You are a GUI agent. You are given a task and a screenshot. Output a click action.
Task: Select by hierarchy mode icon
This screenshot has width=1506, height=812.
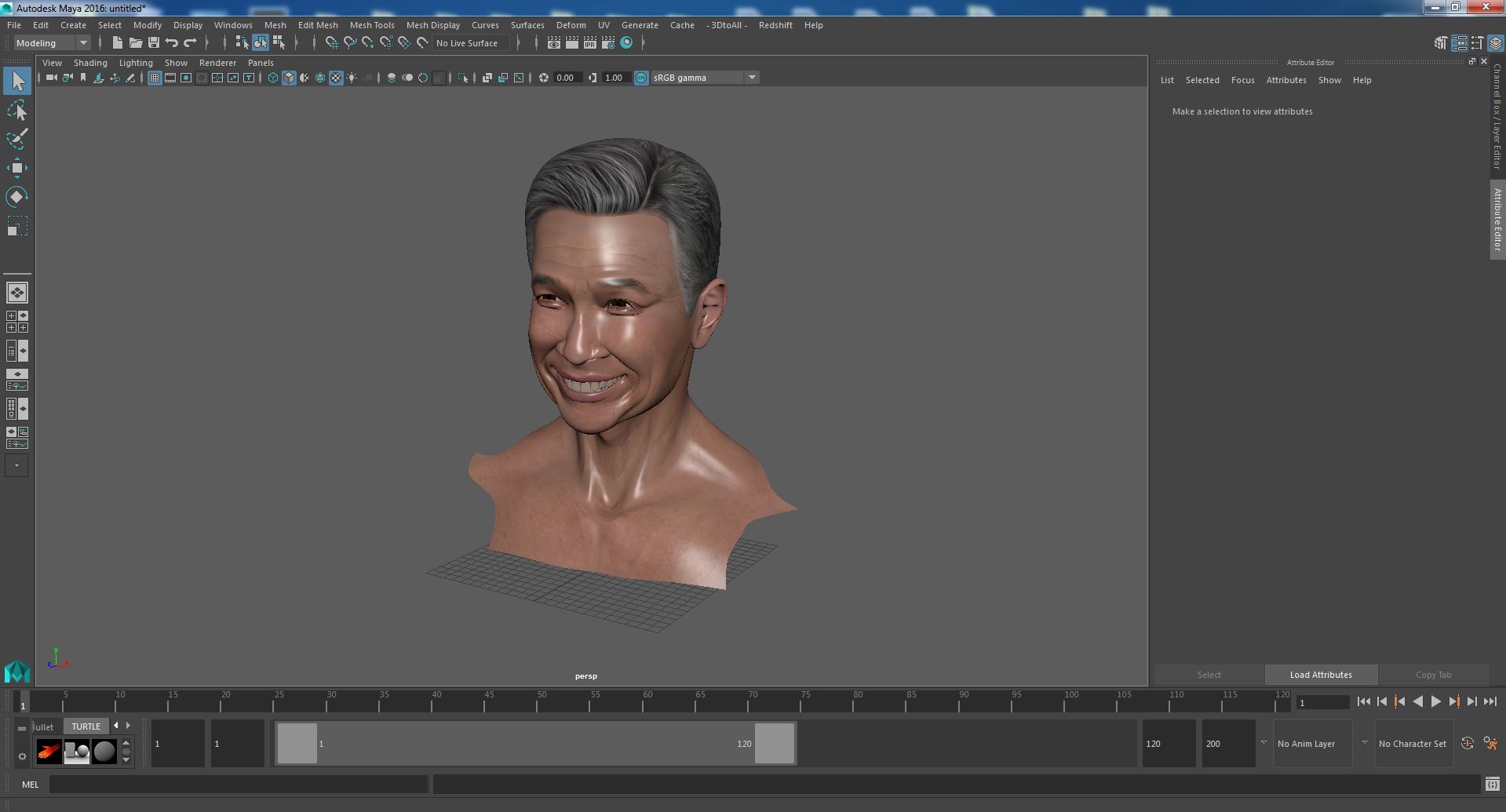click(x=242, y=43)
